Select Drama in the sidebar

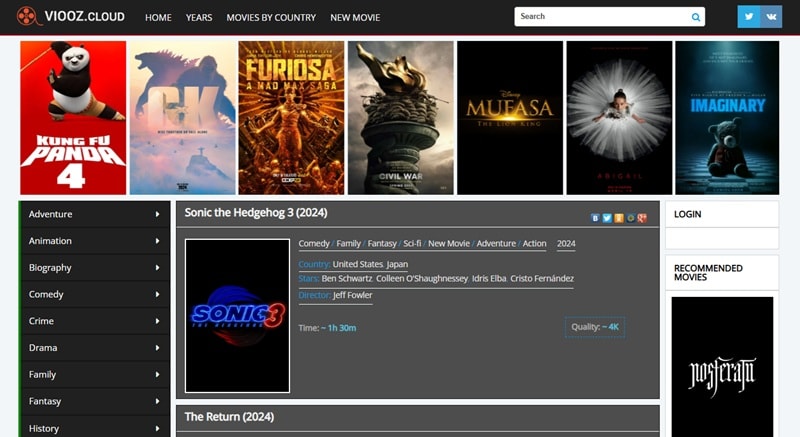pos(43,348)
